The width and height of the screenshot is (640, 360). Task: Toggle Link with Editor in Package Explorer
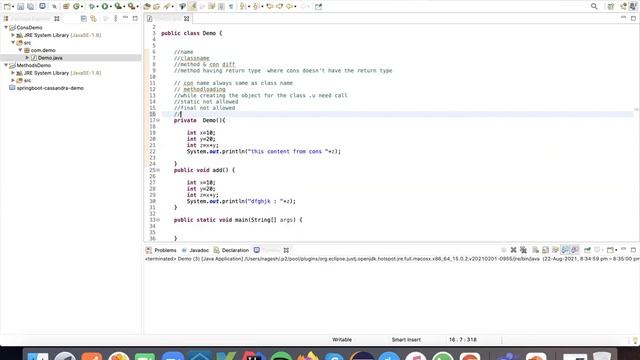[93, 18]
